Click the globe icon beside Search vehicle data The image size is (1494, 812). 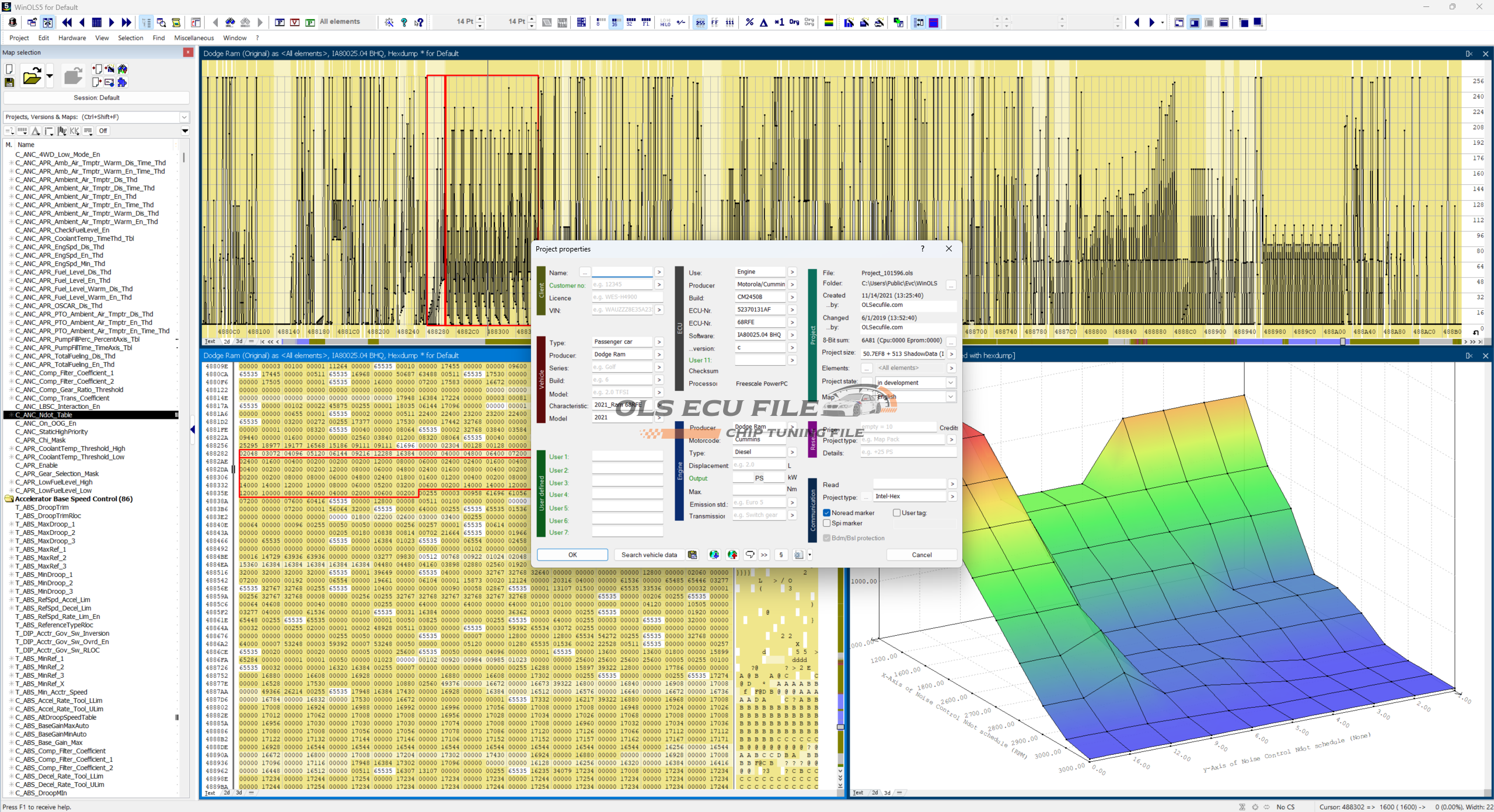click(x=713, y=555)
